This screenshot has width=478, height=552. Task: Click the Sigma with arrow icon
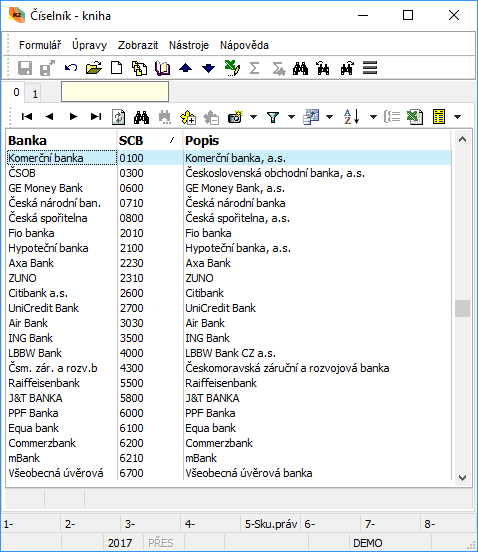[279, 68]
